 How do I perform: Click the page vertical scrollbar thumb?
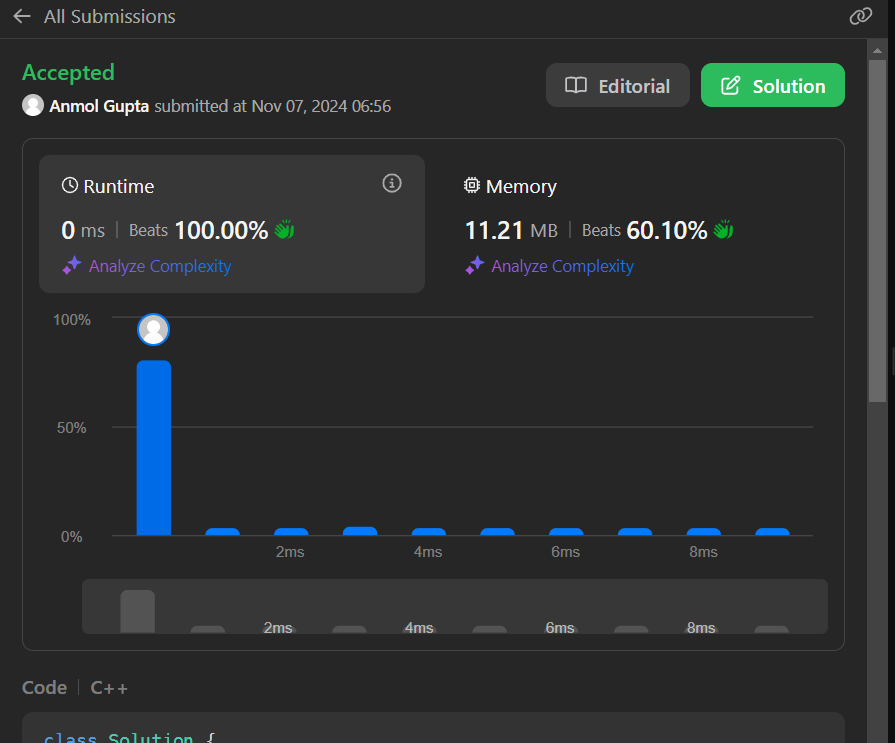click(x=877, y=231)
